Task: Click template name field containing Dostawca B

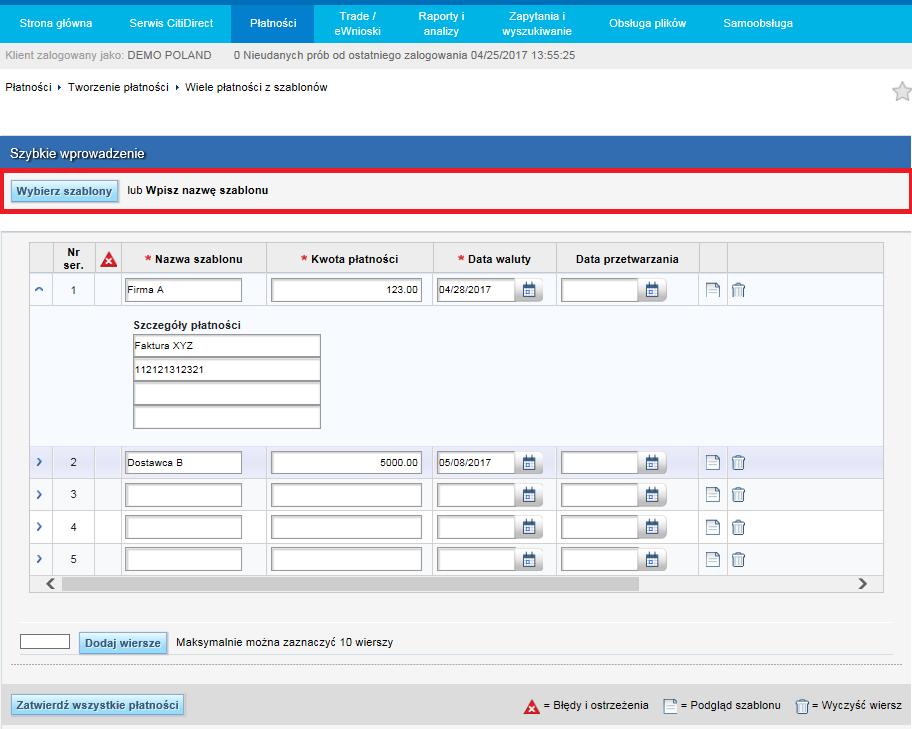Action: 183,463
